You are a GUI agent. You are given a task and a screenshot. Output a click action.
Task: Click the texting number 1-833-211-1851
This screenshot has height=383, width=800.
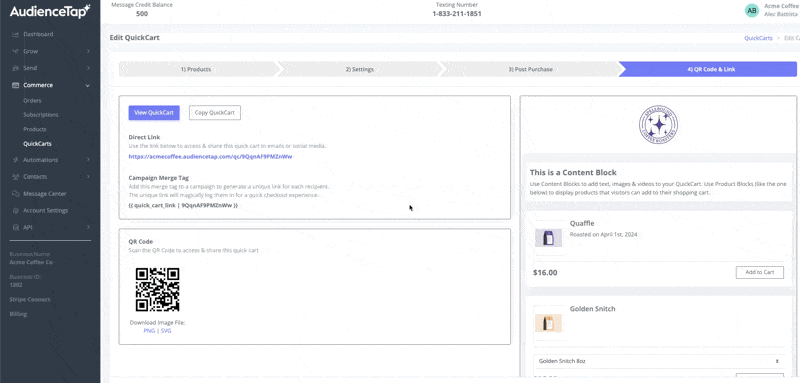tap(457, 14)
